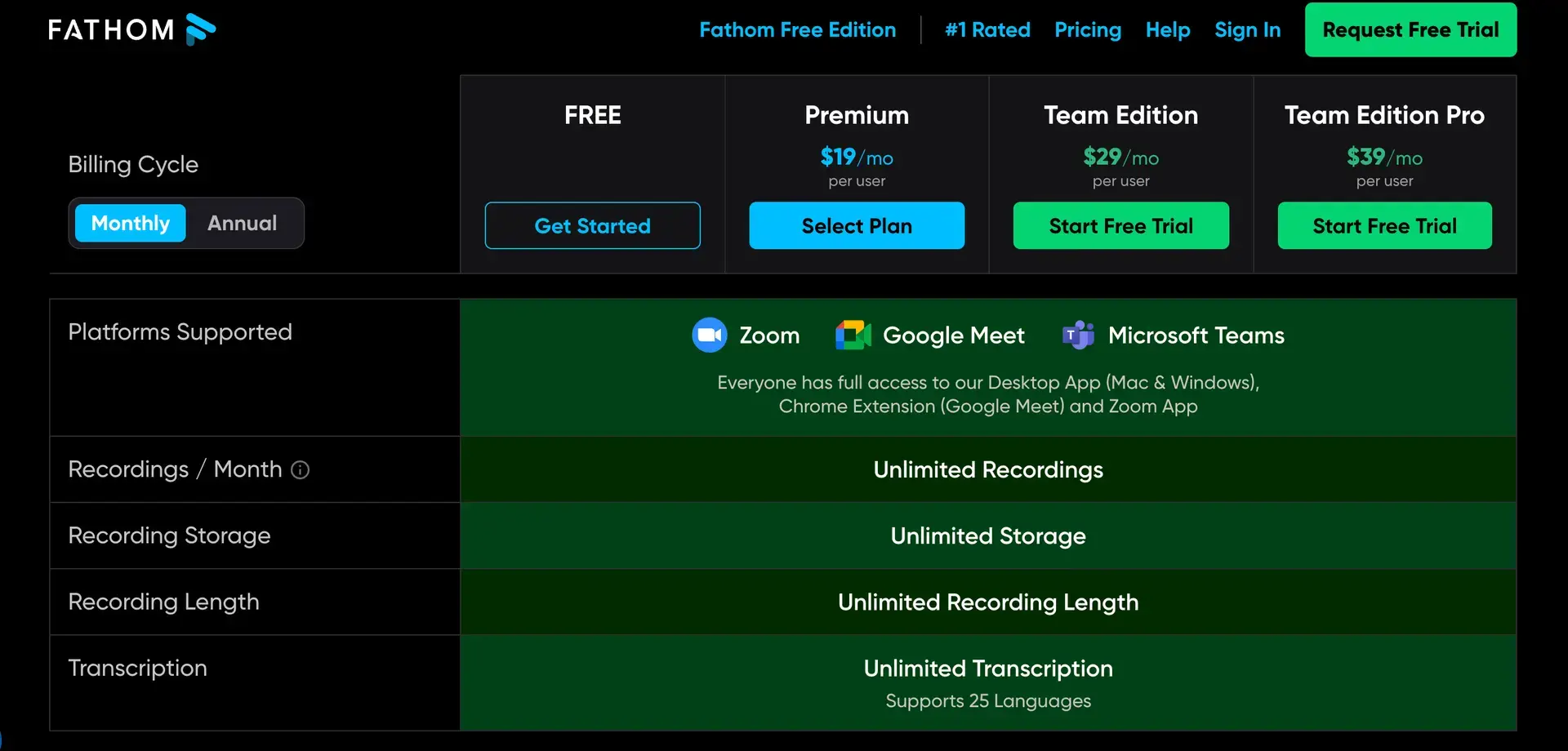Click the Zoom platform icon
The height and width of the screenshot is (751, 1568).
710,335
